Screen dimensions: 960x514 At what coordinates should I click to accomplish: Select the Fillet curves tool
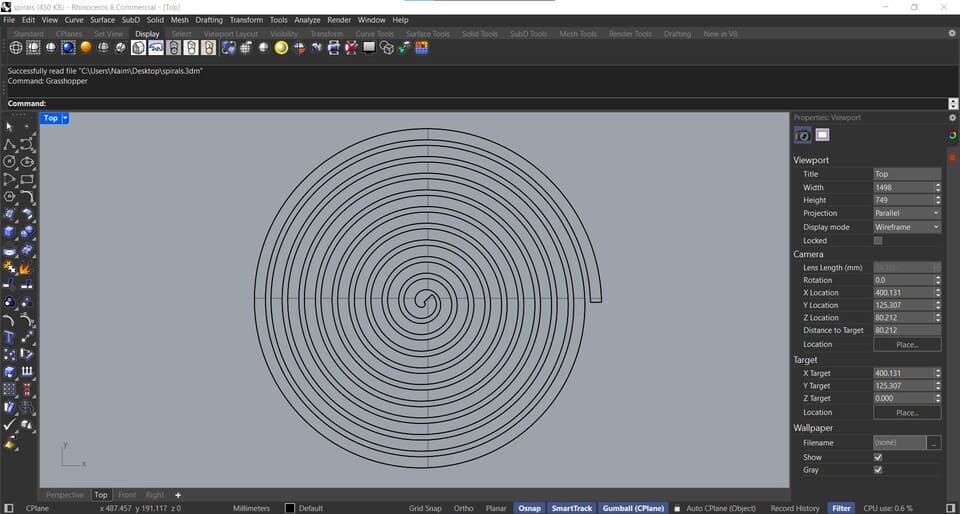(27, 197)
